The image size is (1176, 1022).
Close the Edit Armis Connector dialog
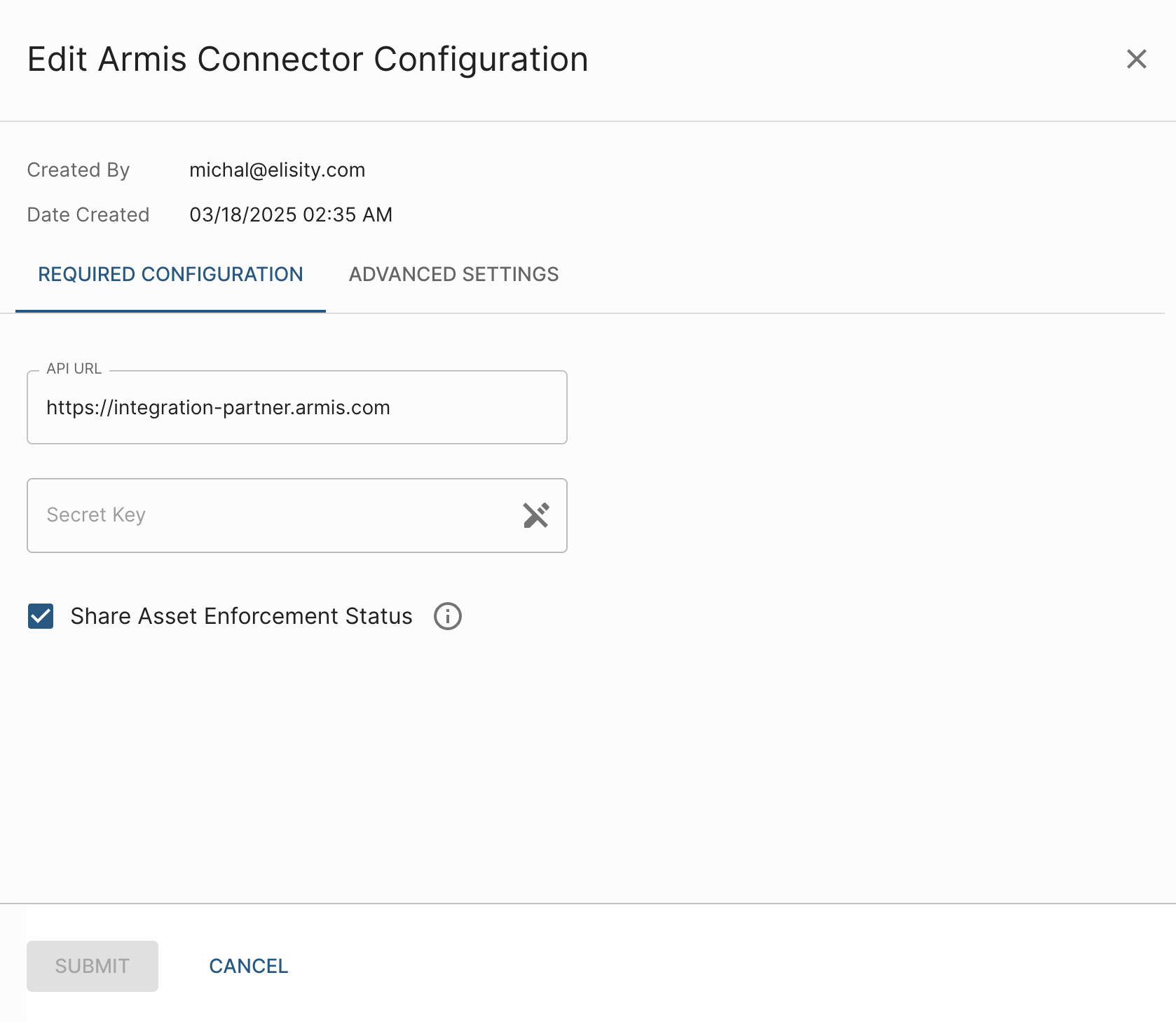pos(1136,59)
